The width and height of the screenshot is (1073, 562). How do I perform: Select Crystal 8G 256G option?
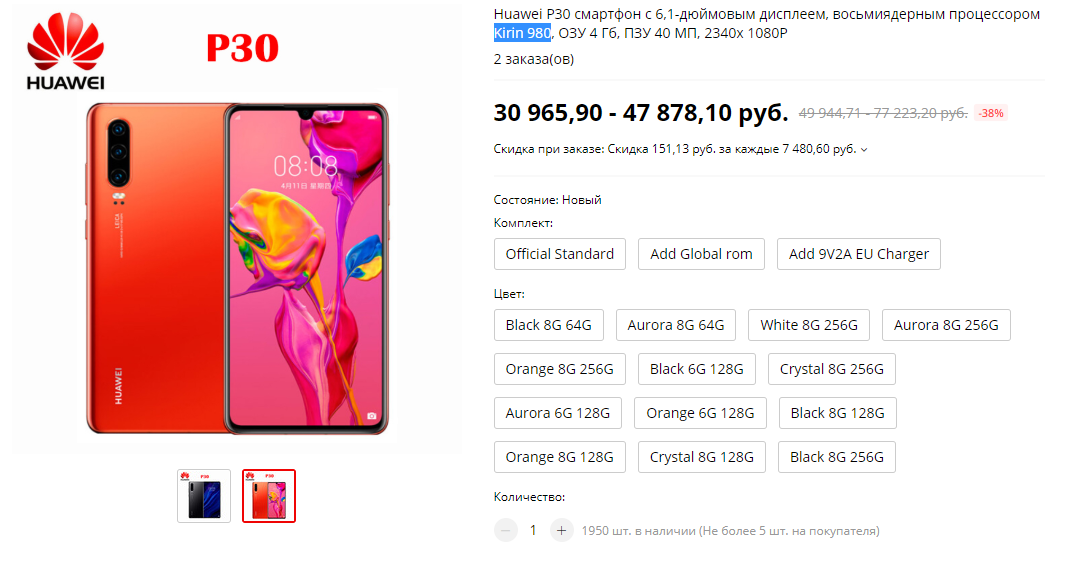(x=832, y=369)
